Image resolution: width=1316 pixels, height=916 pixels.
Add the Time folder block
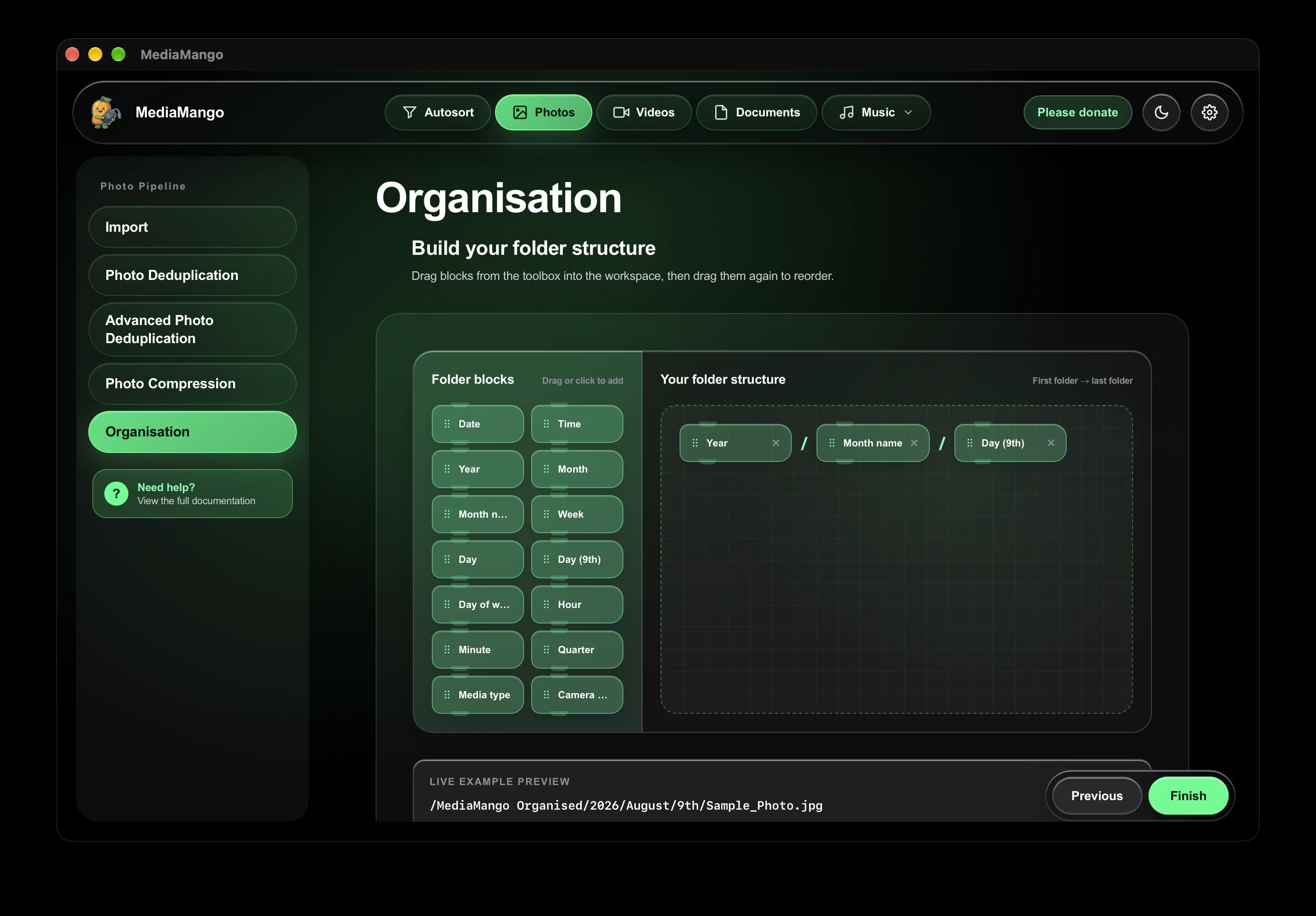tap(577, 423)
